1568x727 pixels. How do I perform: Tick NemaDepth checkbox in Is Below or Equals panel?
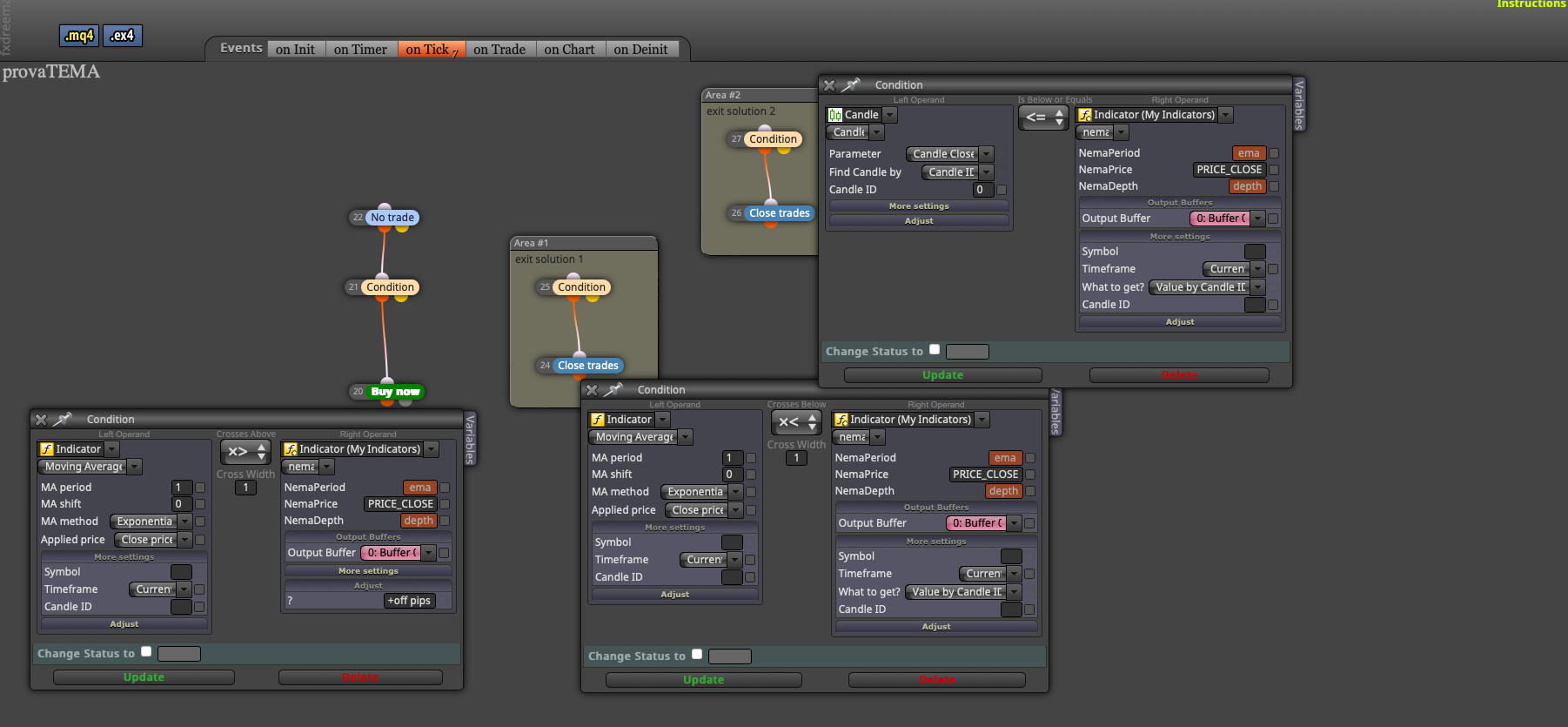coord(1274,186)
